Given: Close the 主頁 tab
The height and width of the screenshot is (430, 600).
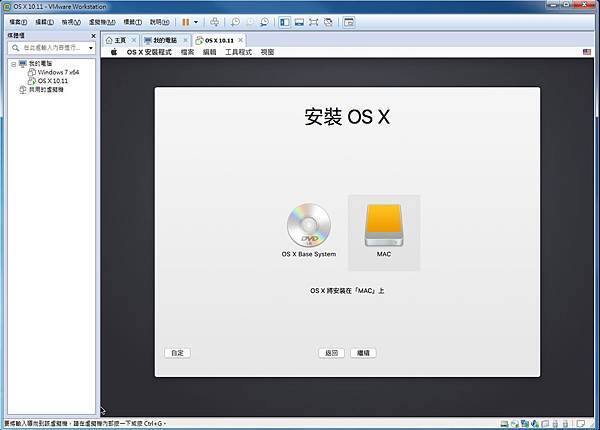Looking at the screenshot, I should (134, 40).
